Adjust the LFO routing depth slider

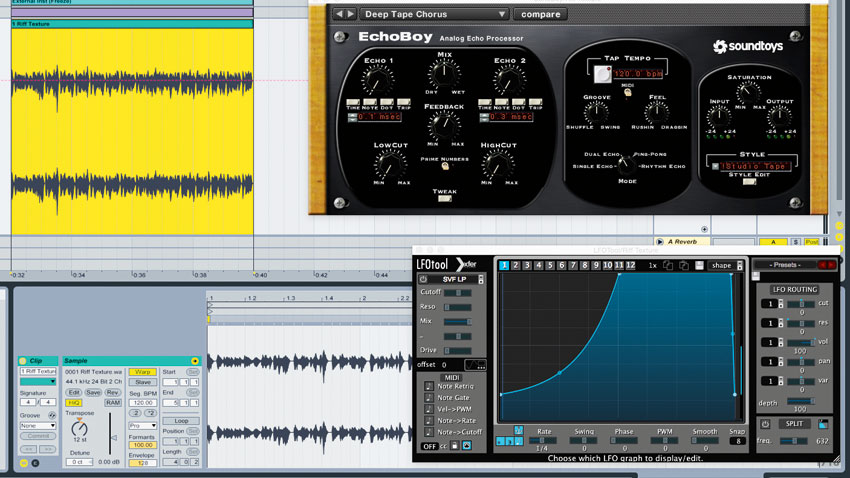click(801, 401)
